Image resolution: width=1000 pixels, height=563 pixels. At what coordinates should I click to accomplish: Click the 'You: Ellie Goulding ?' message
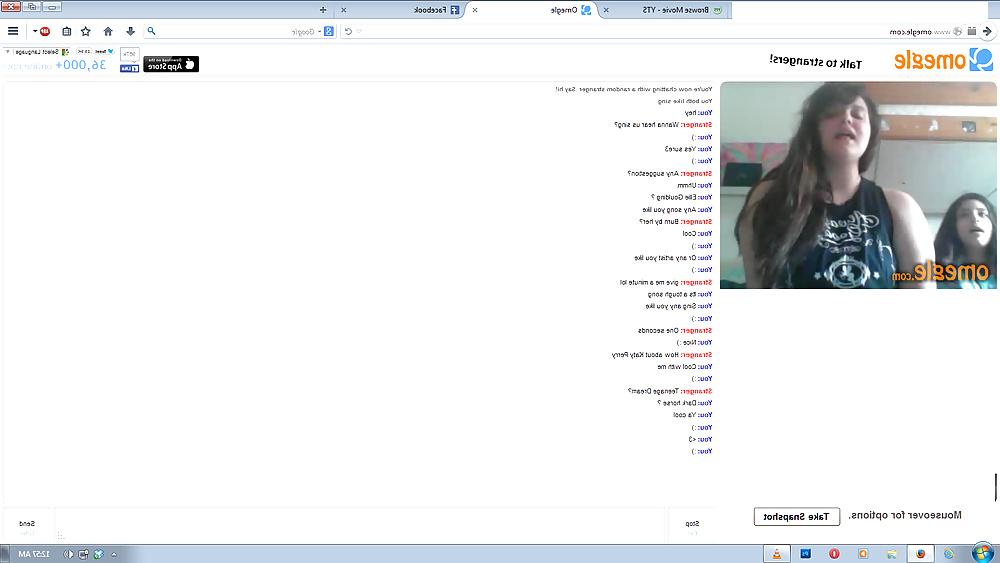[x=681, y=198]
